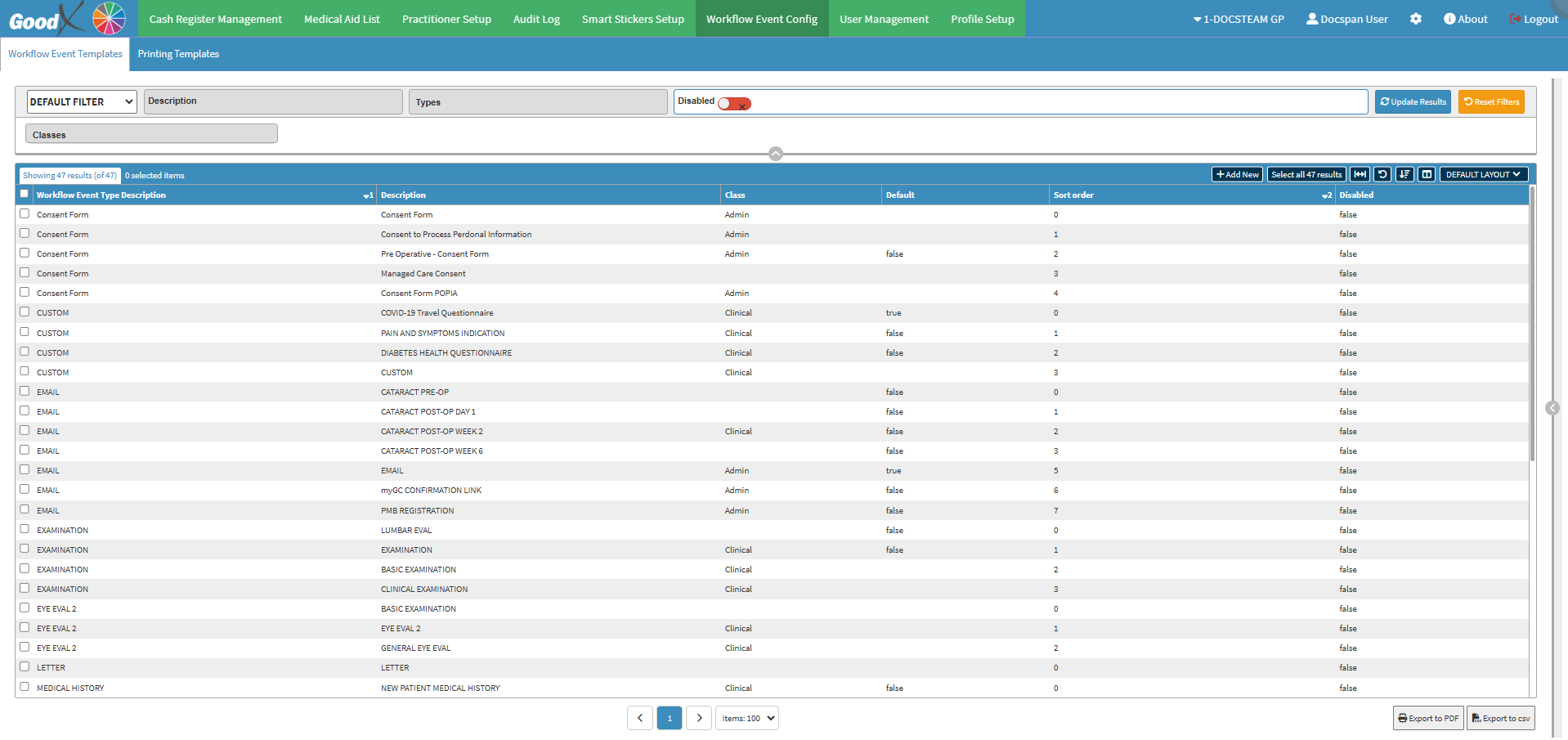Open the settings gear icon
The height and width of the screenshot is (740, 1568).
pyautogui.click(x=1416, y=19)
